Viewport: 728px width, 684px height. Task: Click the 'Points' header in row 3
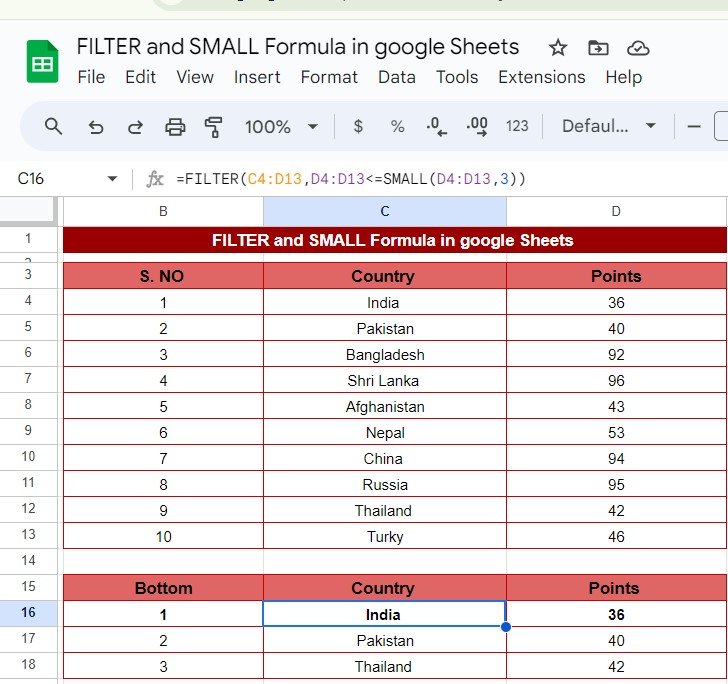616,276
